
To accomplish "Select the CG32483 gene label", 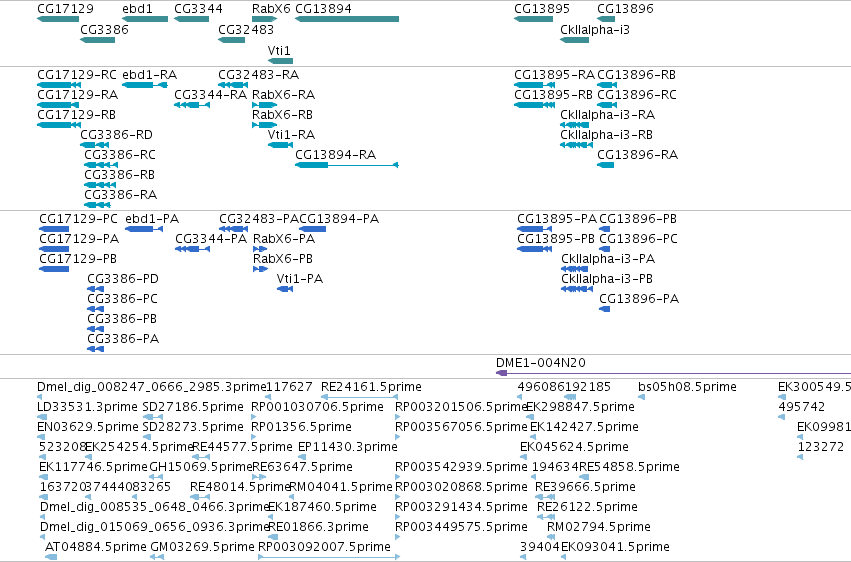I will pos(246,29).
